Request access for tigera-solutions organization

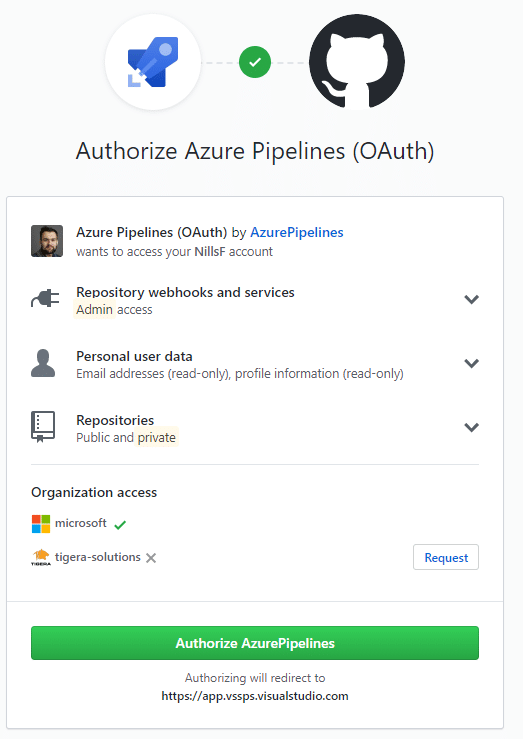(446, 557)
